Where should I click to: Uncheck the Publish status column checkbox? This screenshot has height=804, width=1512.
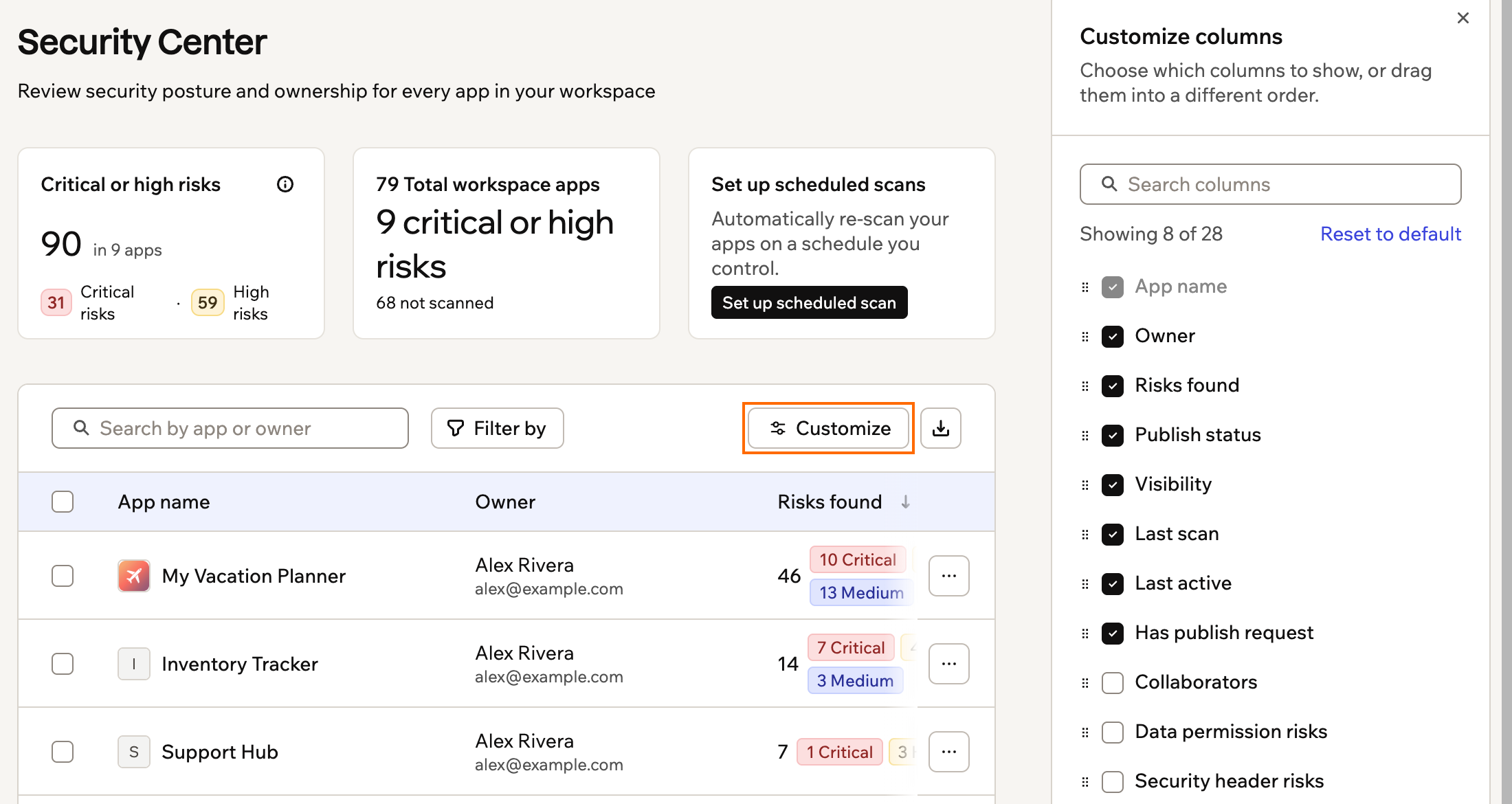point(1113,436)
